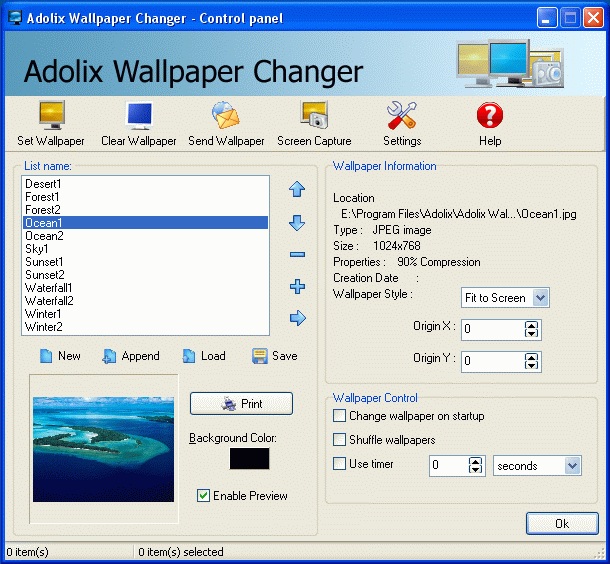Viewport: 610px width, 564px height.
Task: Click the Set Wallpaper toolbar icon
Action: (x=51, y=116)
